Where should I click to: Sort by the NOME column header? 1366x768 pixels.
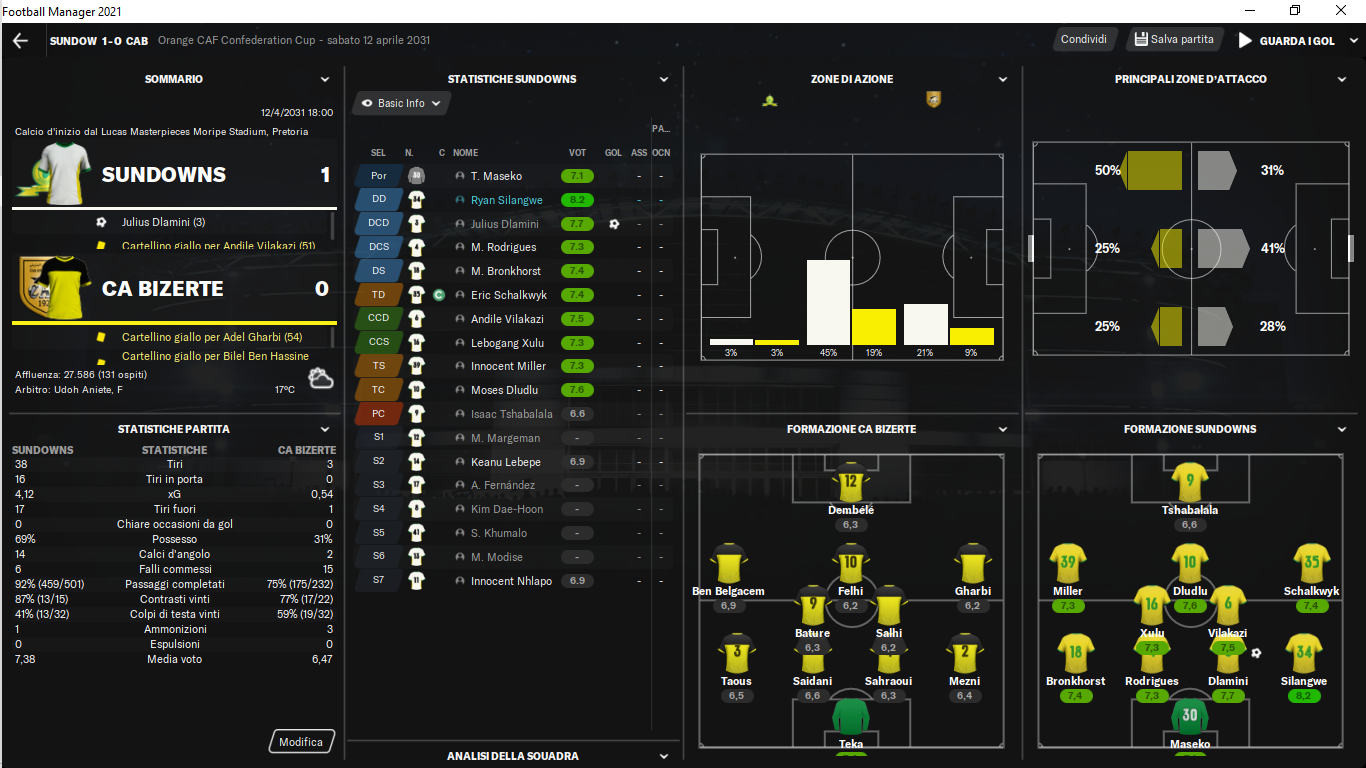tap(465, 153)
